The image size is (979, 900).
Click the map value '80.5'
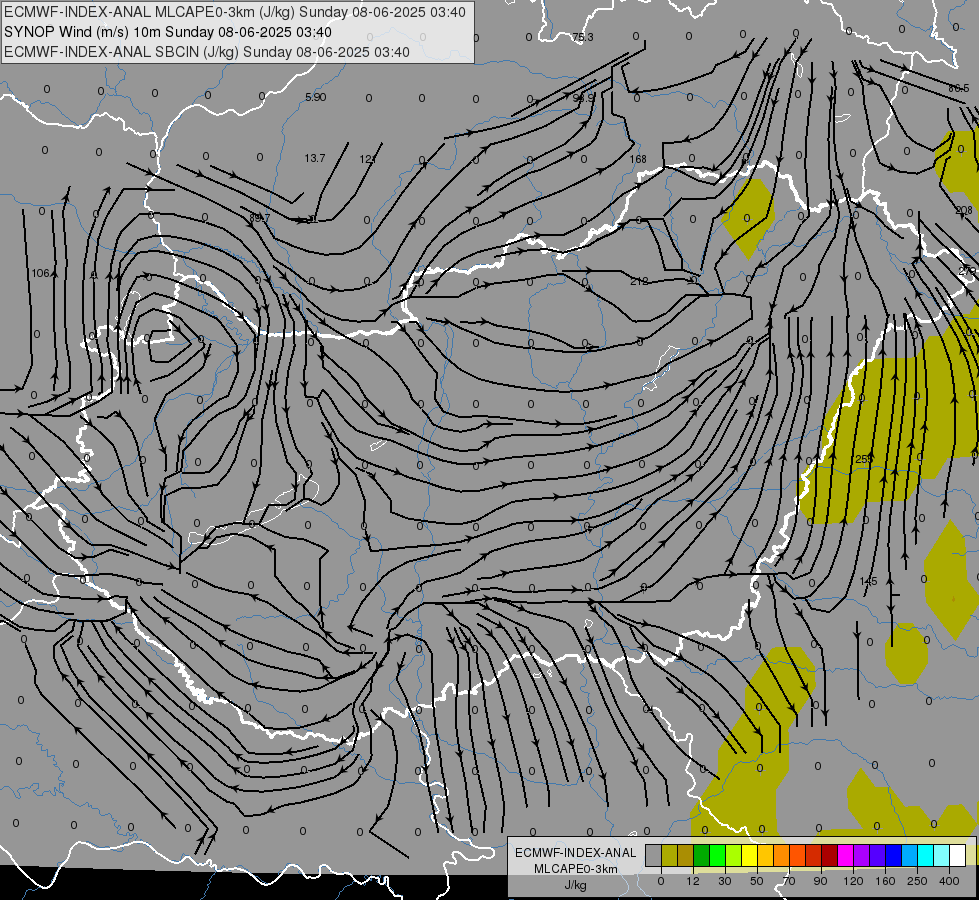[x=958, y=89]
